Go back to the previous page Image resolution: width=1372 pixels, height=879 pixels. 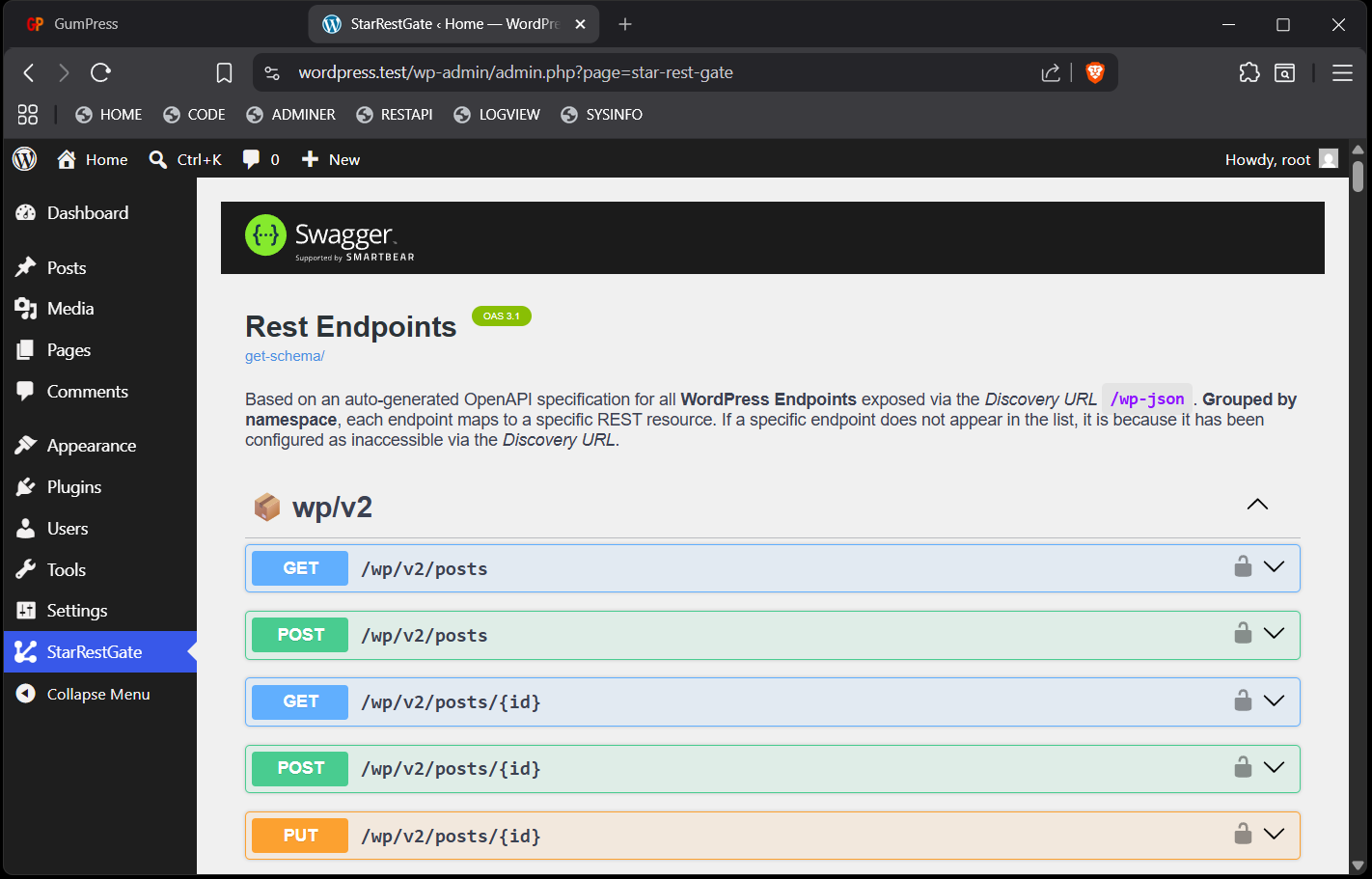click(29, 72)
